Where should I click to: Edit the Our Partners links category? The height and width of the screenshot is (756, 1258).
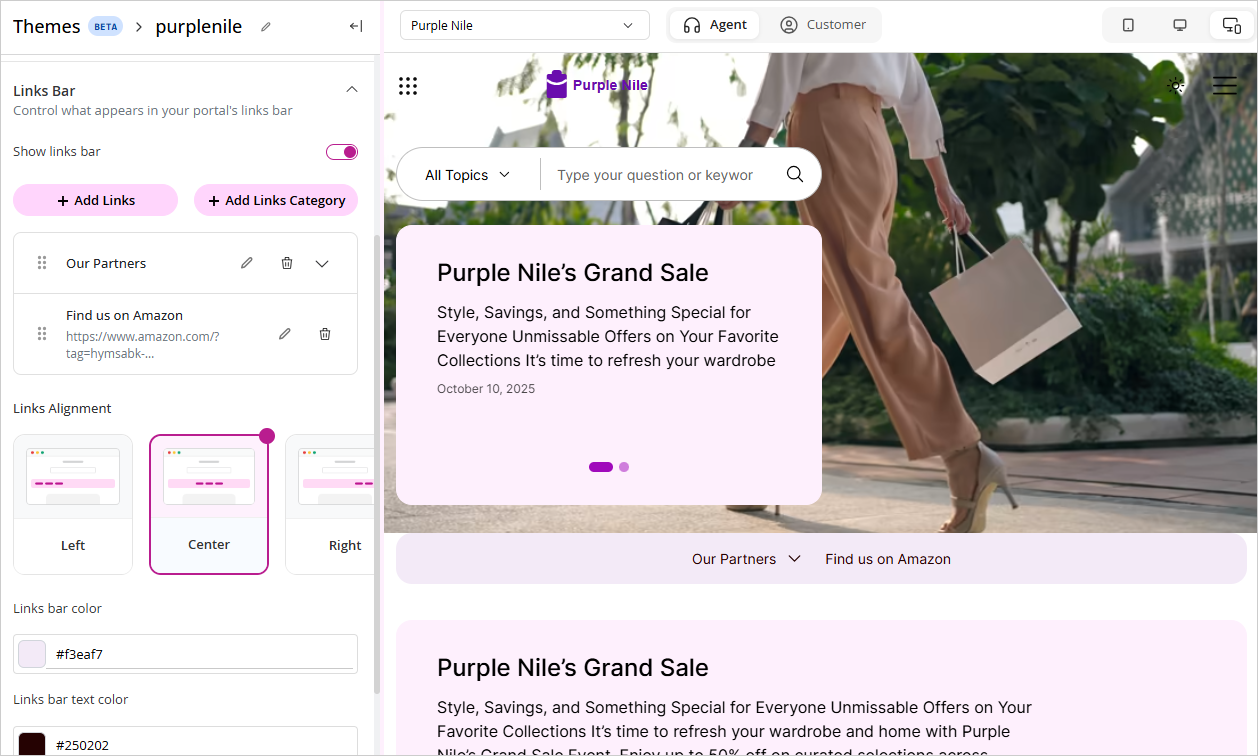(247, 263)
